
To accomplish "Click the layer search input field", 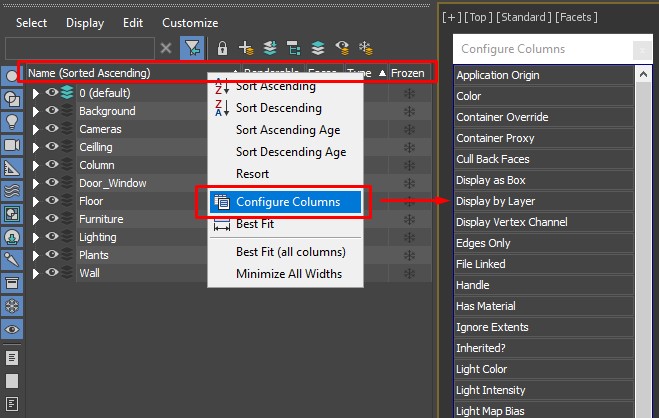I will [x=80, y=48].
